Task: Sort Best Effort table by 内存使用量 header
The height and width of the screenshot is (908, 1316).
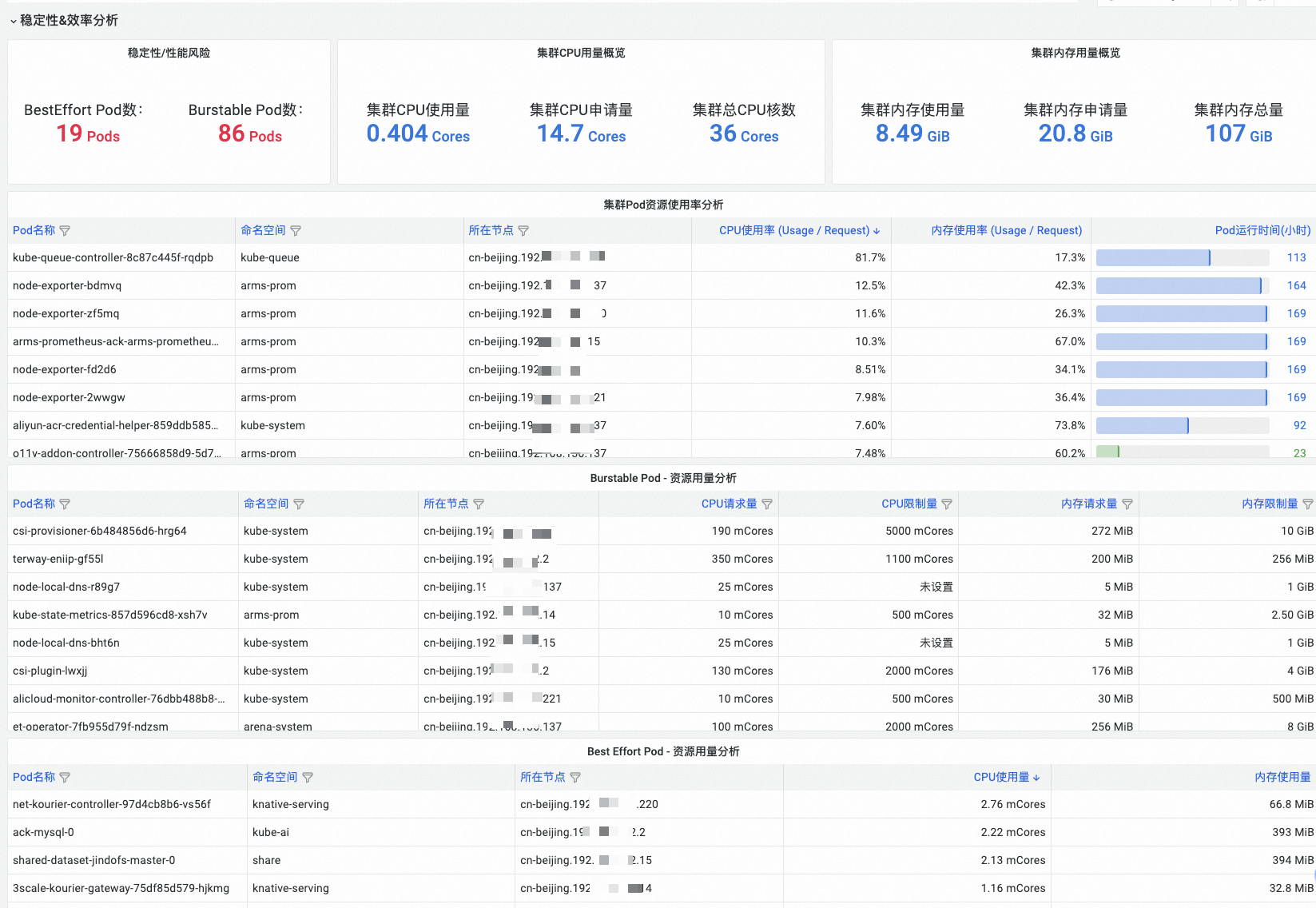Action: tap(1282, 777)
